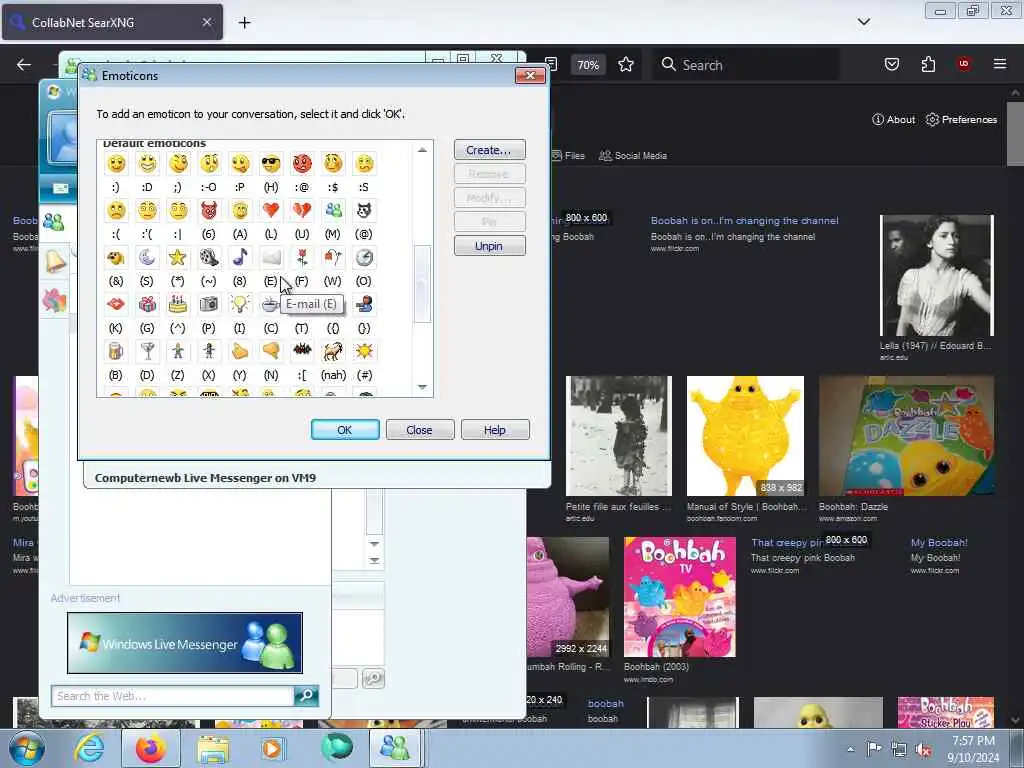Screen dimensions: 1024x768
Task: Bookmark page with star icon
Action: tap(626, 65)
